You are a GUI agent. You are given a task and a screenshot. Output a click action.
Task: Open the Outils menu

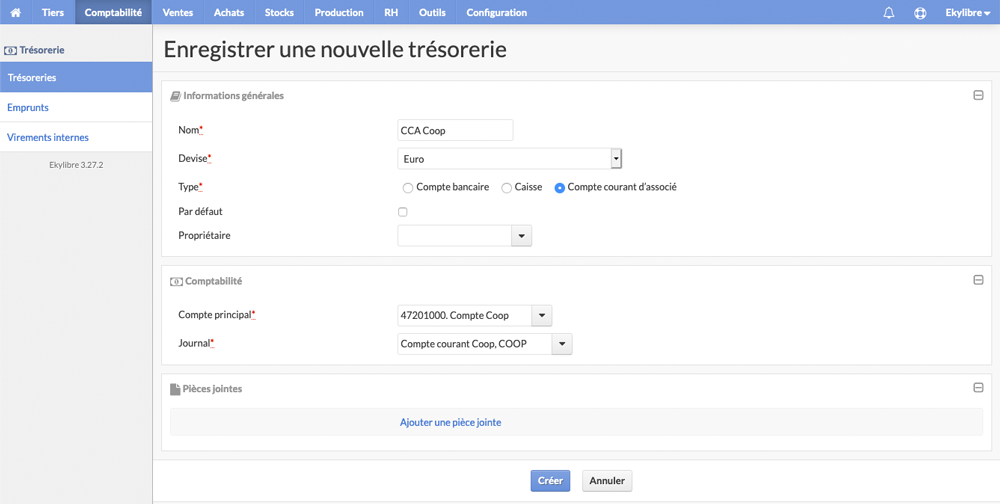point(432,12)
